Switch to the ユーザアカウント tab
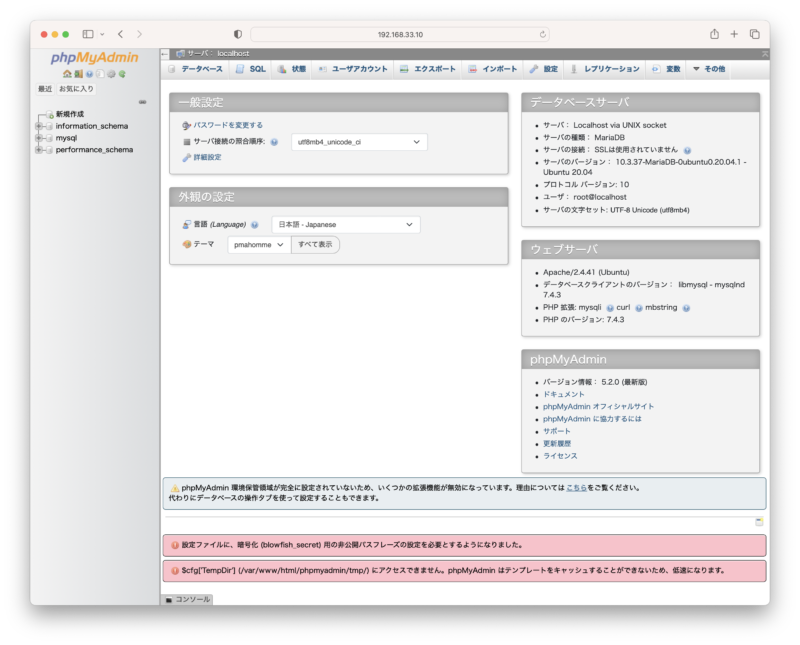Image resolution: width=800 pixels, height=645 pixels. click(353, 69)
